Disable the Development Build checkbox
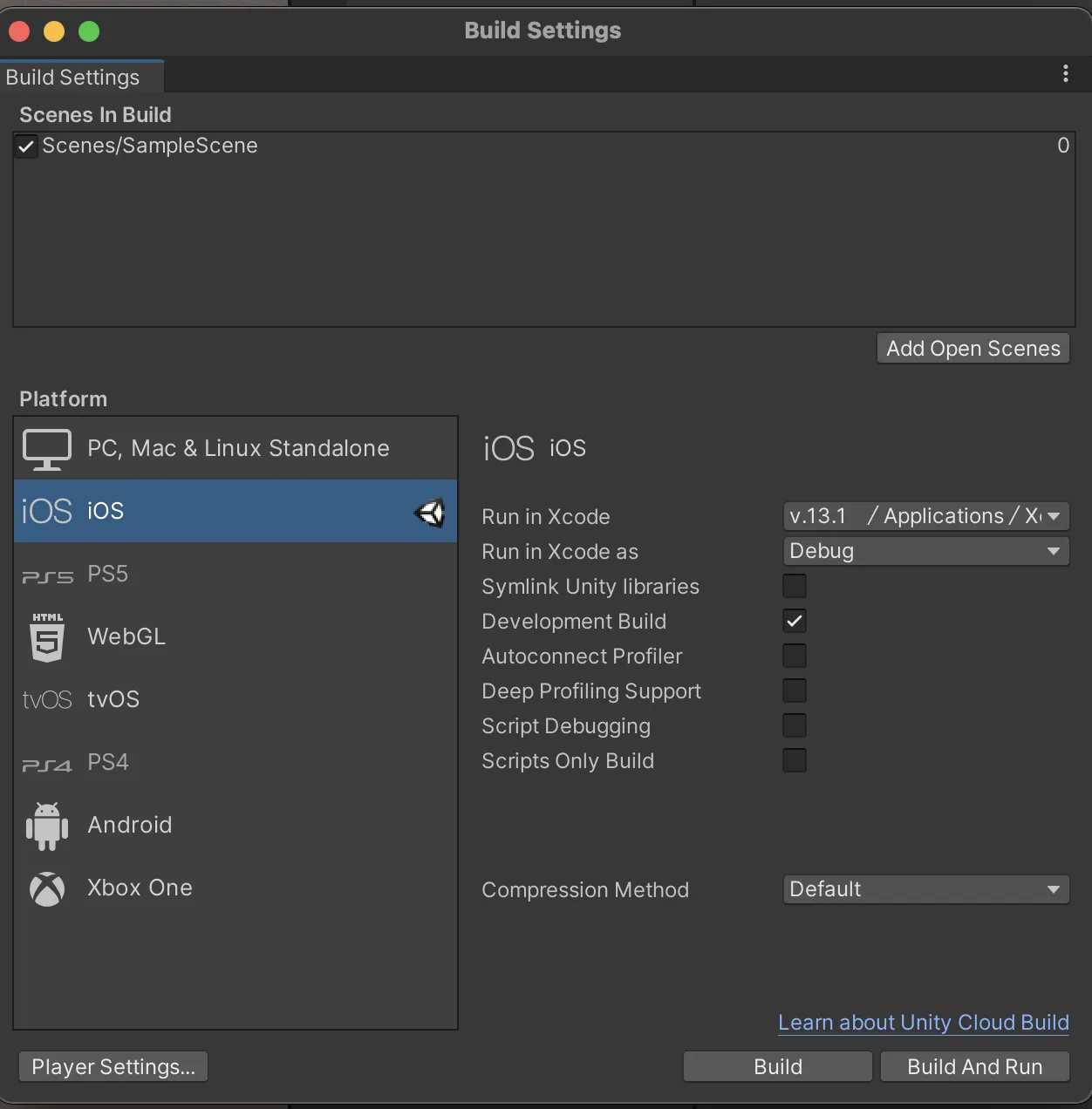The height and width of the screenshot is (1109, 1092). 795,622
